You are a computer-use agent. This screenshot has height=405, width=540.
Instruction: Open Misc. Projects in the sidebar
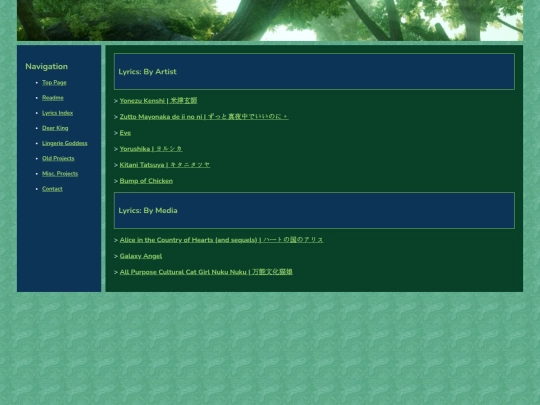[60, 174]
